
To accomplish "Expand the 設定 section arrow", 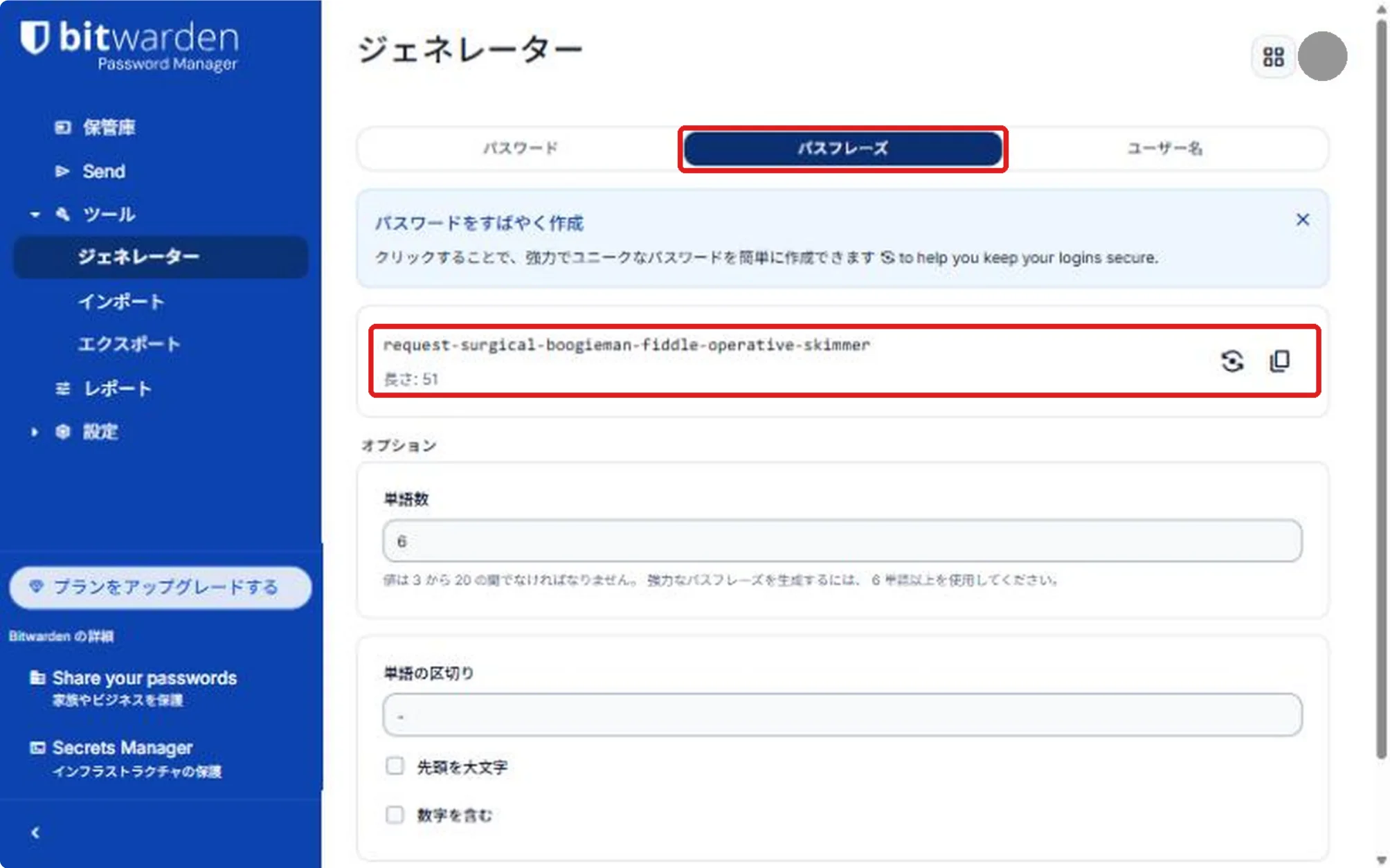I will 35,432.
